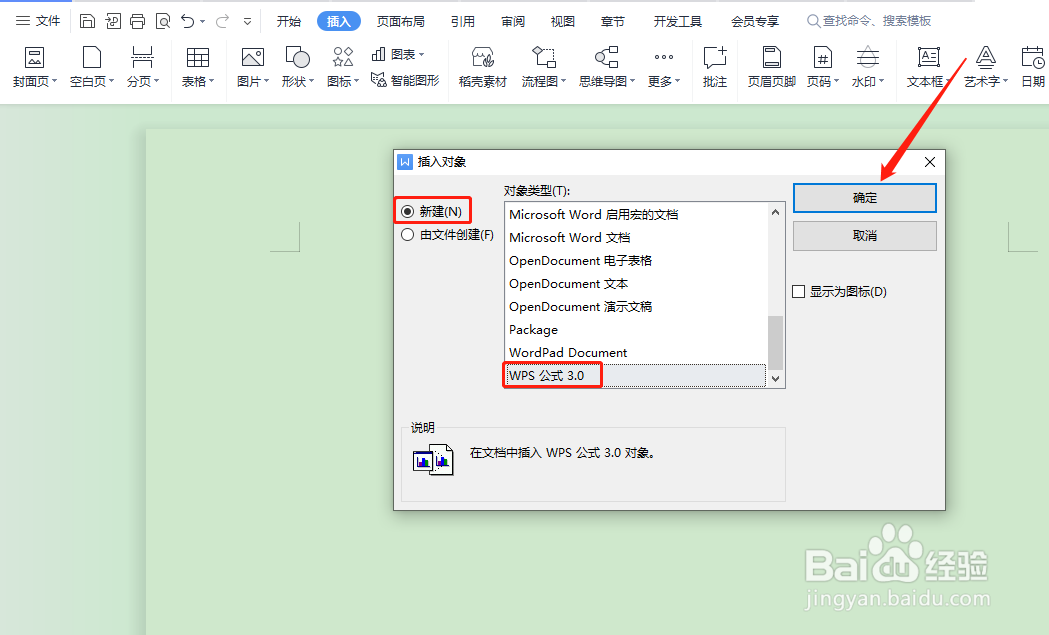
Task: Click the export-to-PDF icon next to Save
Action: coord(112,21)
